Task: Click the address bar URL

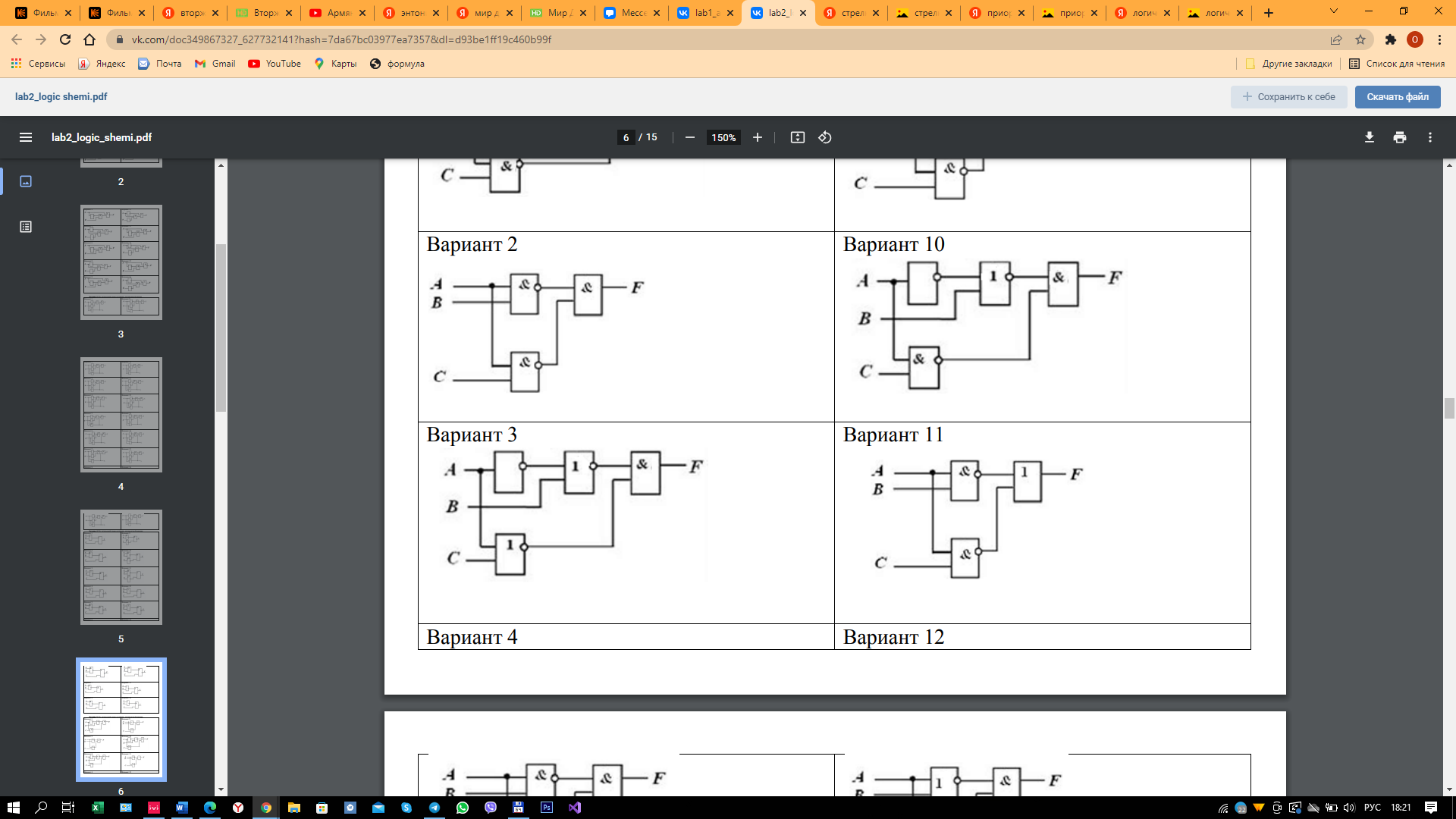Action: (341, 39)
